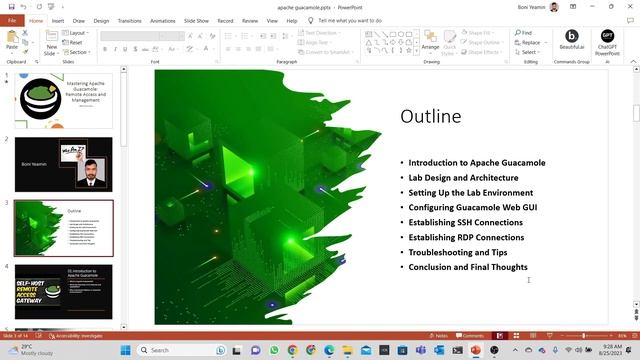Toggle Strikethrough formatting
640x360 pixels.
pyautogui.click(x=145, y=49)
